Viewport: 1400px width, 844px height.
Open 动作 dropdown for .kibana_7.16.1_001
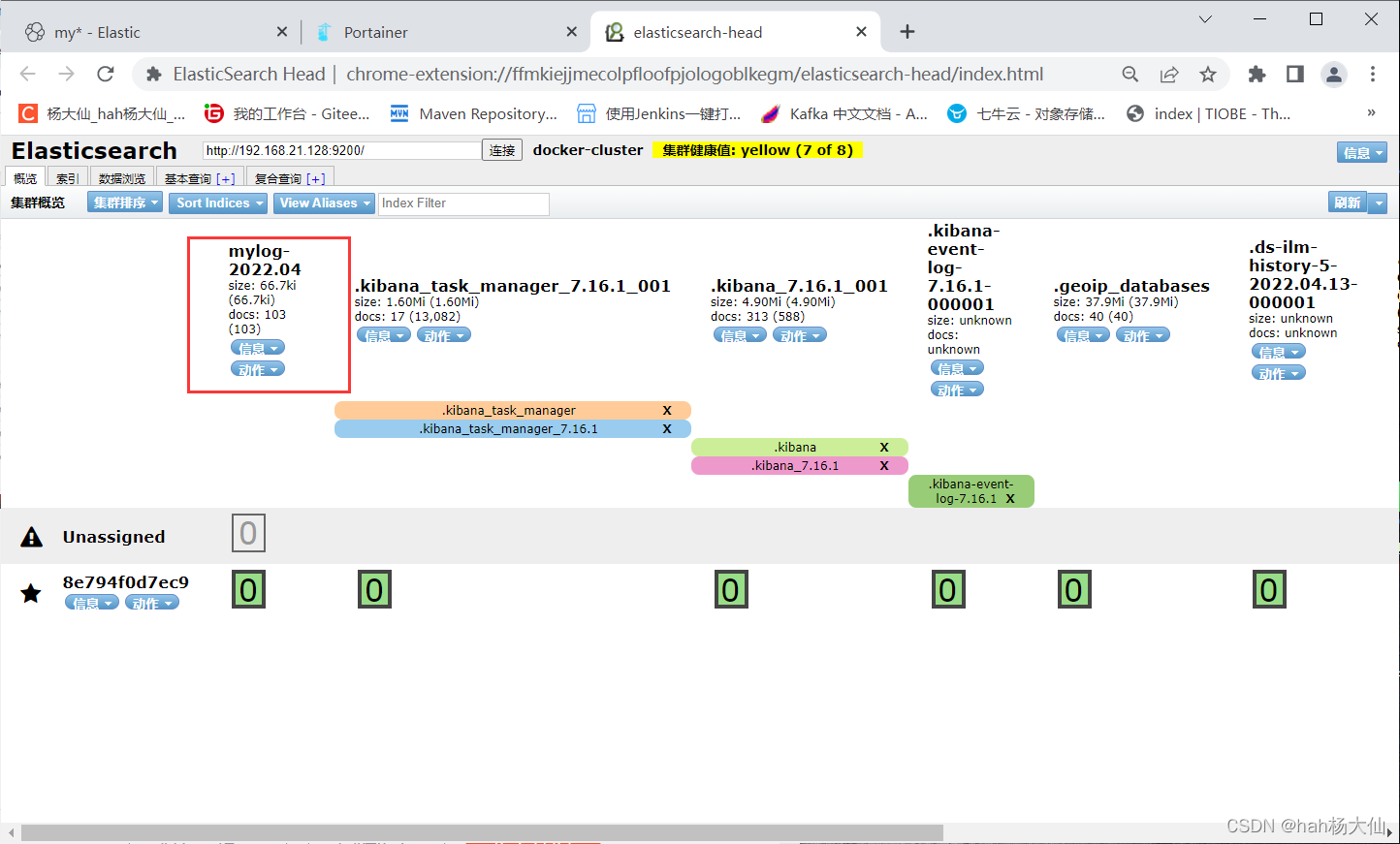[800, 335]
